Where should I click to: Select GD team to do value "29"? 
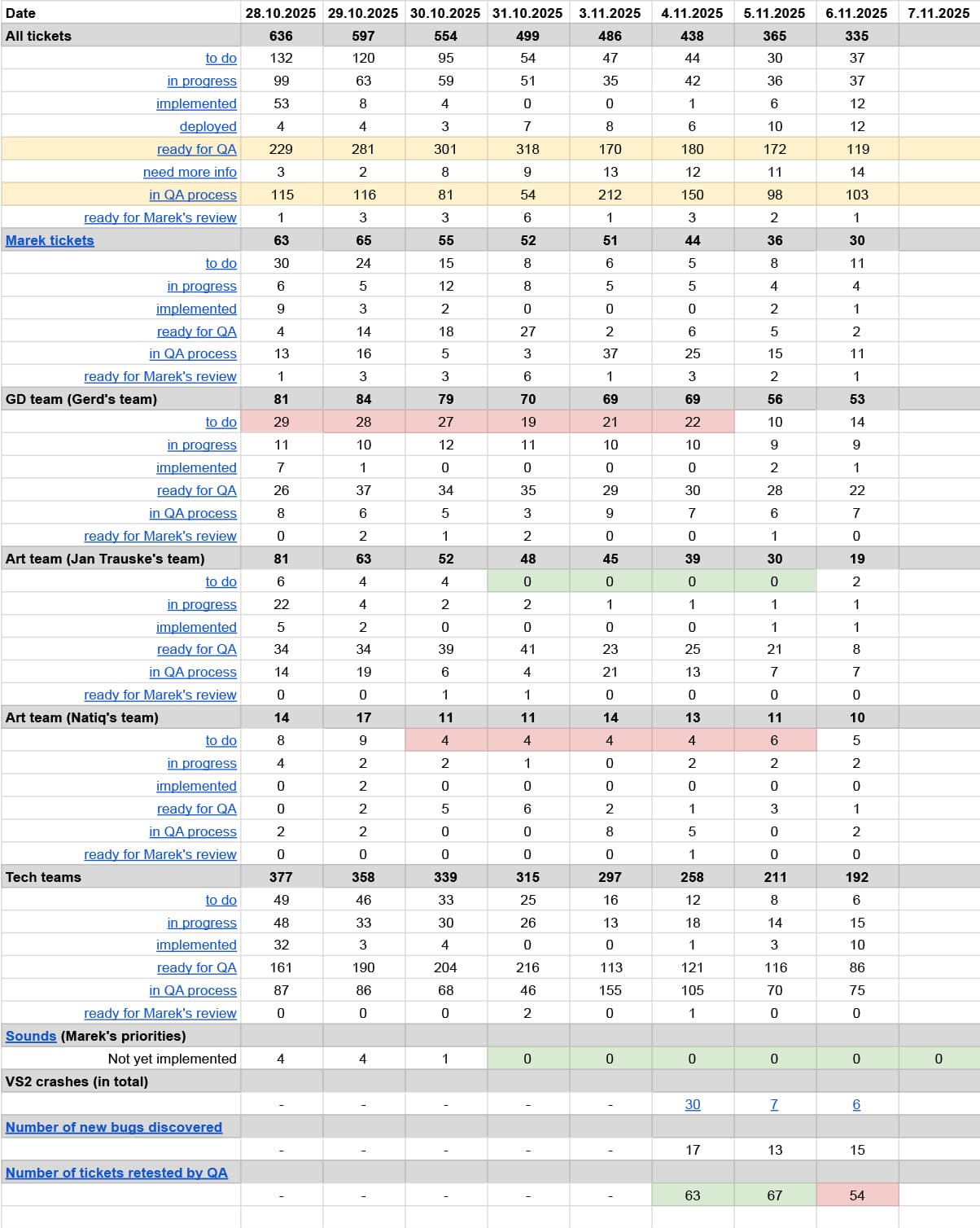coord(282,422)
